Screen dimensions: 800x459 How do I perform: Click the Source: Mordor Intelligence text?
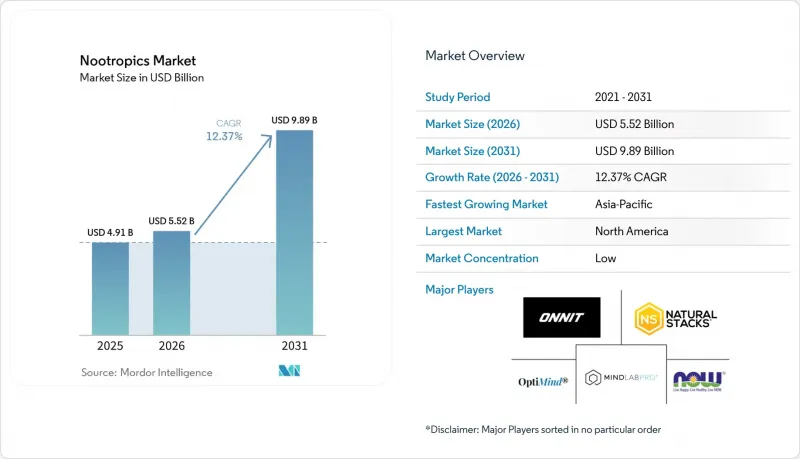click(x=146, y=372)
